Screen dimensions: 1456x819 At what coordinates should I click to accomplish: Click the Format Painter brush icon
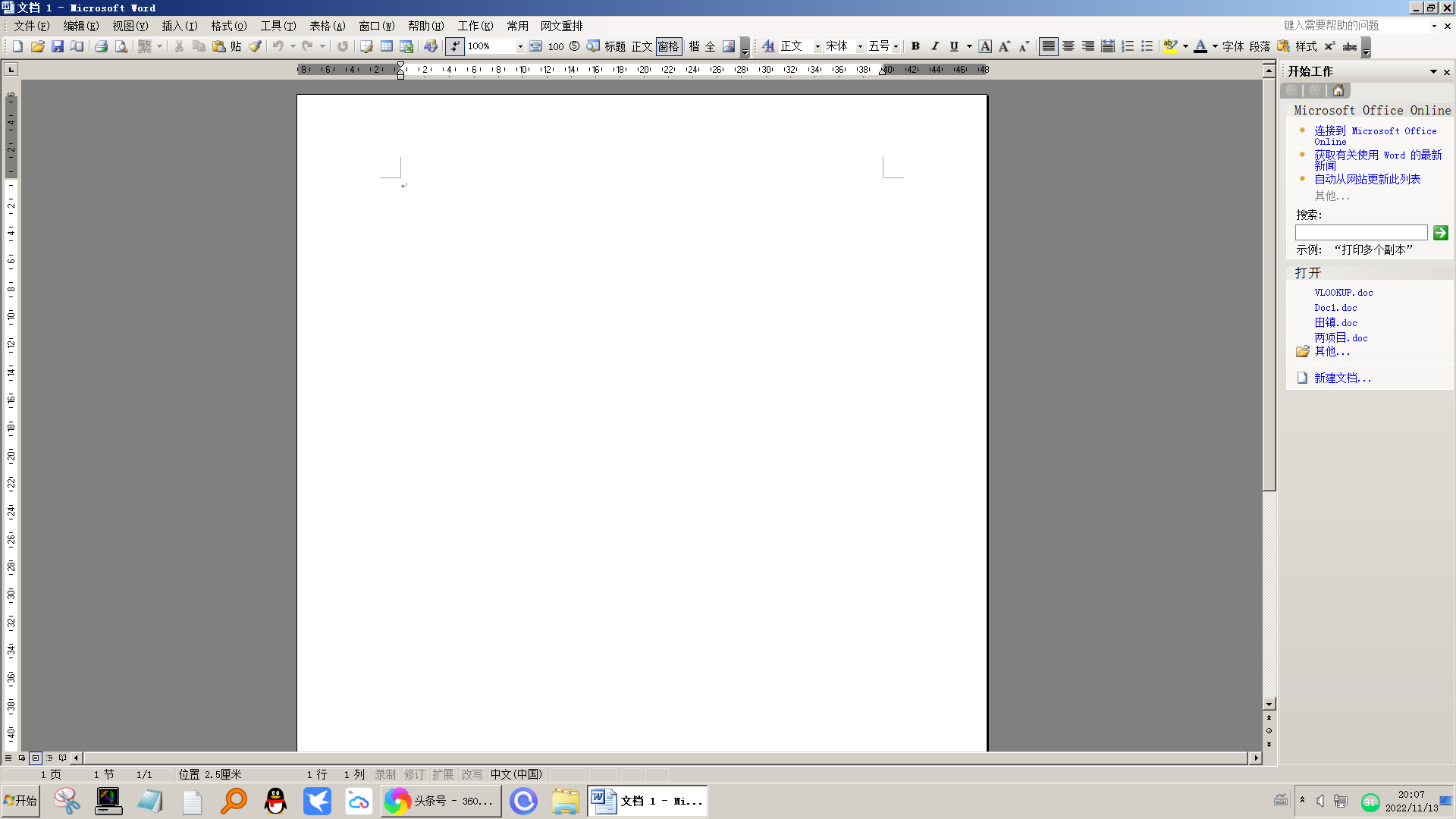coord(255,46)
